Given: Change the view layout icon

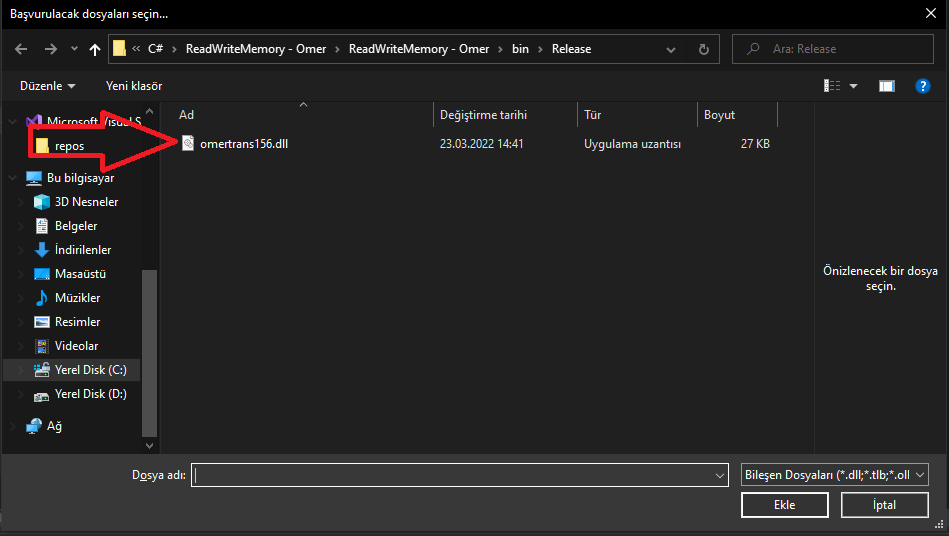Looking at the screenshot, I should (x=832, y=86).
